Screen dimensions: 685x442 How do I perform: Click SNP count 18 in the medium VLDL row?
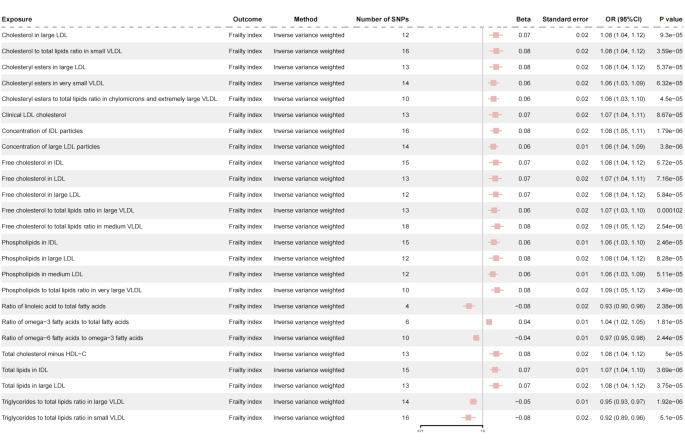coord(406,227)
